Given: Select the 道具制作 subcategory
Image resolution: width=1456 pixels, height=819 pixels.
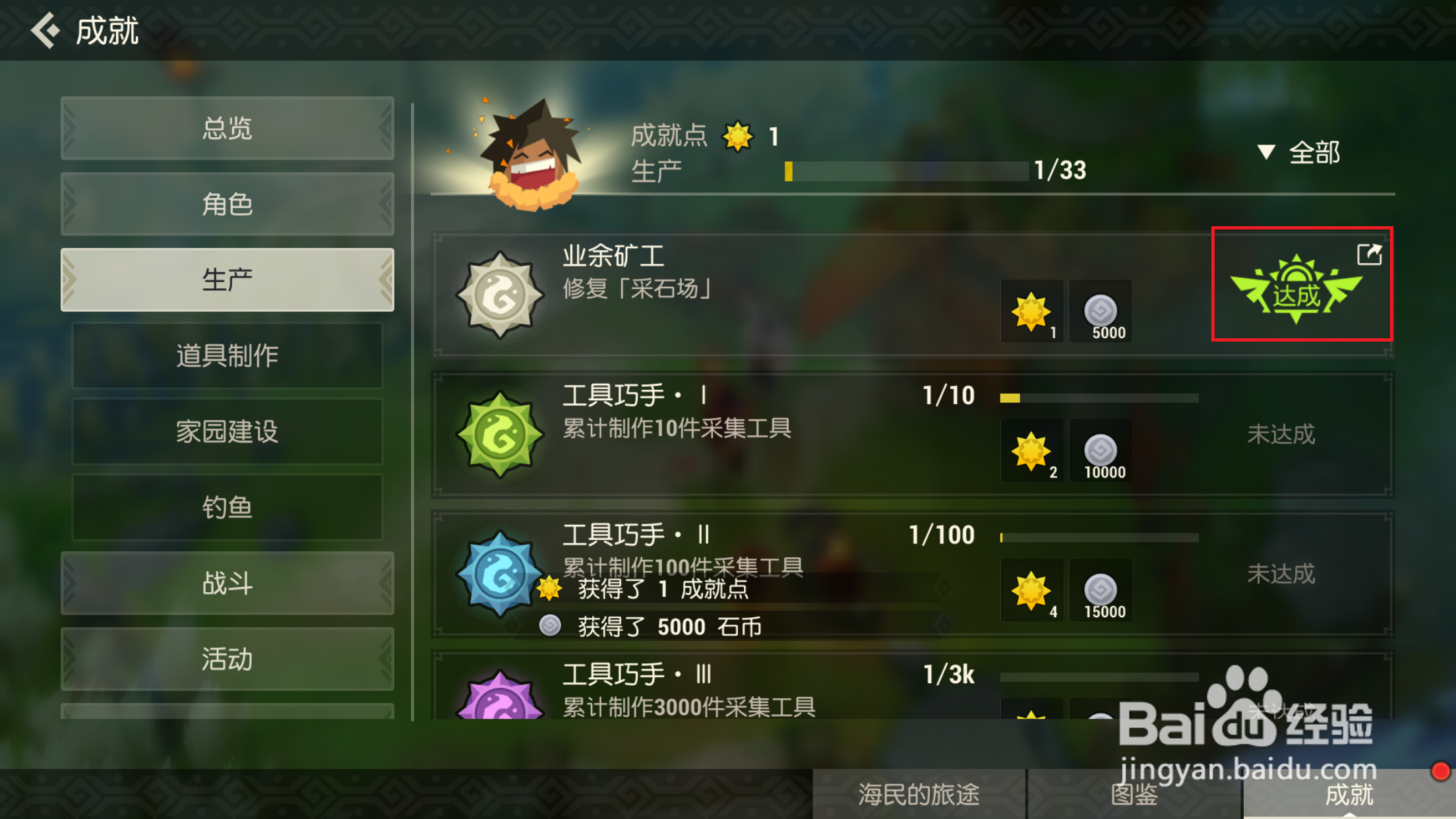Looking at the screenshot, I should (228, 355).
